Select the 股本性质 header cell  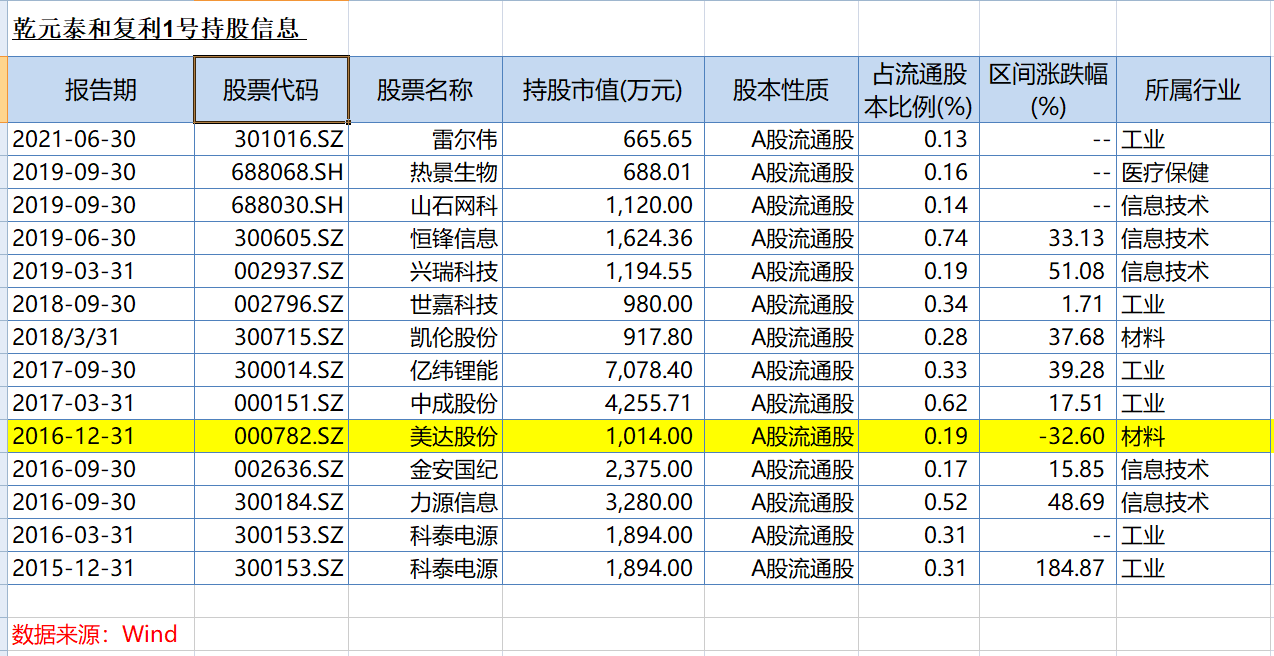[x=781, y=90]
